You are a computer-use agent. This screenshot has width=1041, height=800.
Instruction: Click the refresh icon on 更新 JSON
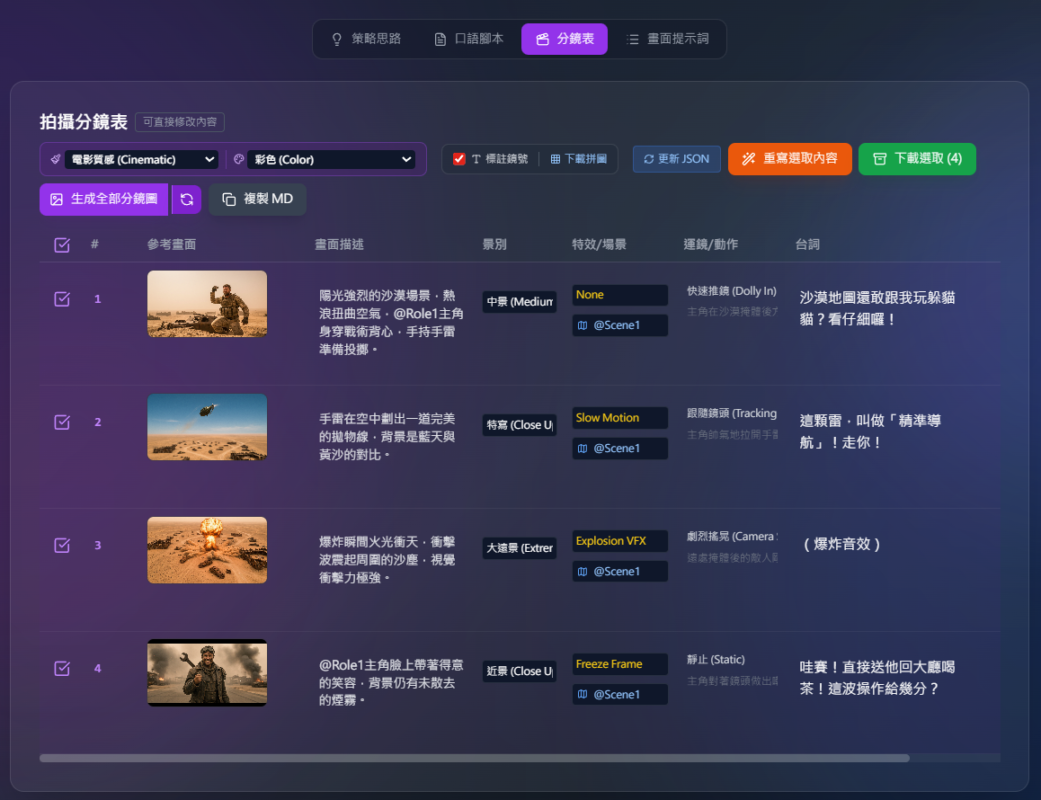point(648,159)
